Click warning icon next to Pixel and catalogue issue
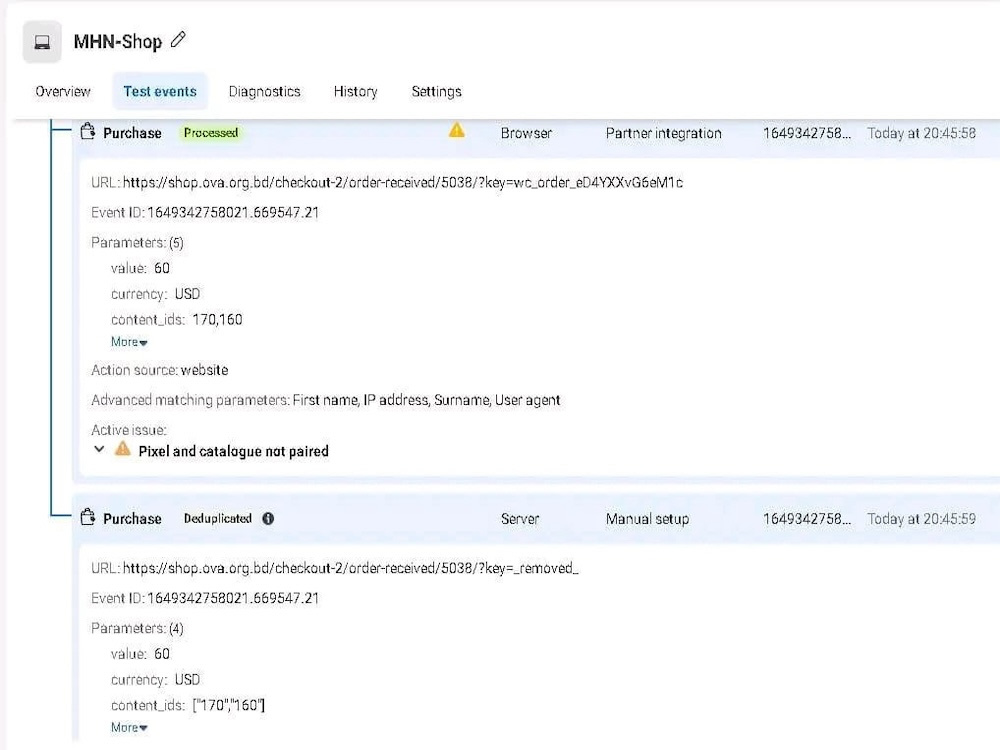Viewport: 1000px width, 750px height. pyautogui.click(x=122, y=449)
